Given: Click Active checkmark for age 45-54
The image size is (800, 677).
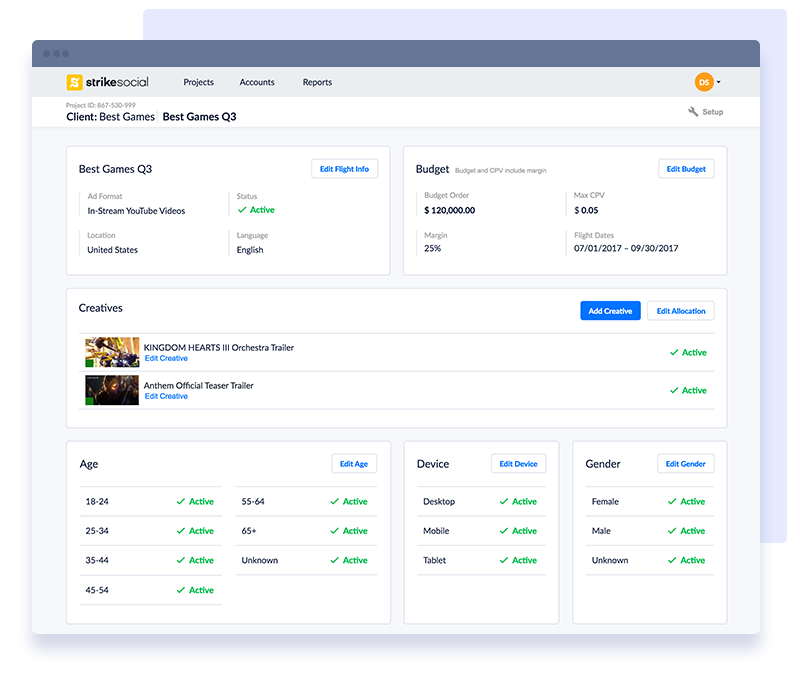Looking at the screenshot, I should click(x=181, y=590).
